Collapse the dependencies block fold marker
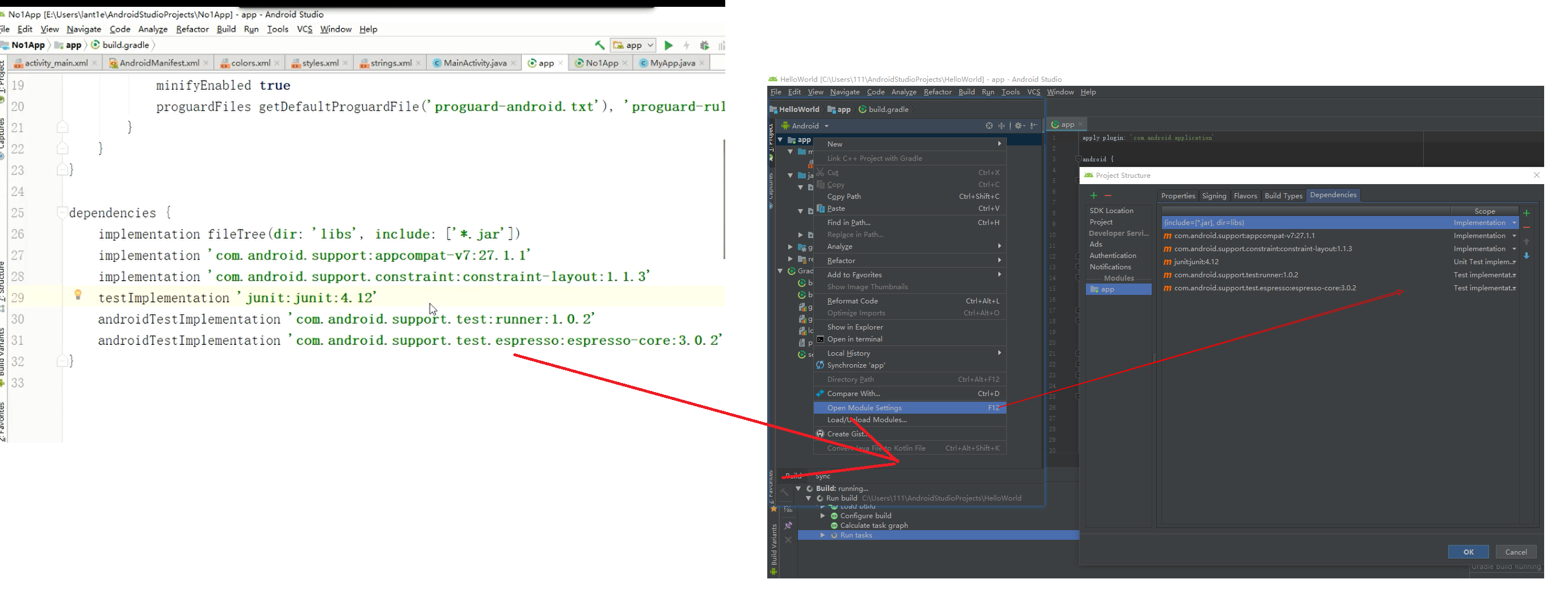 click(61, 213)
